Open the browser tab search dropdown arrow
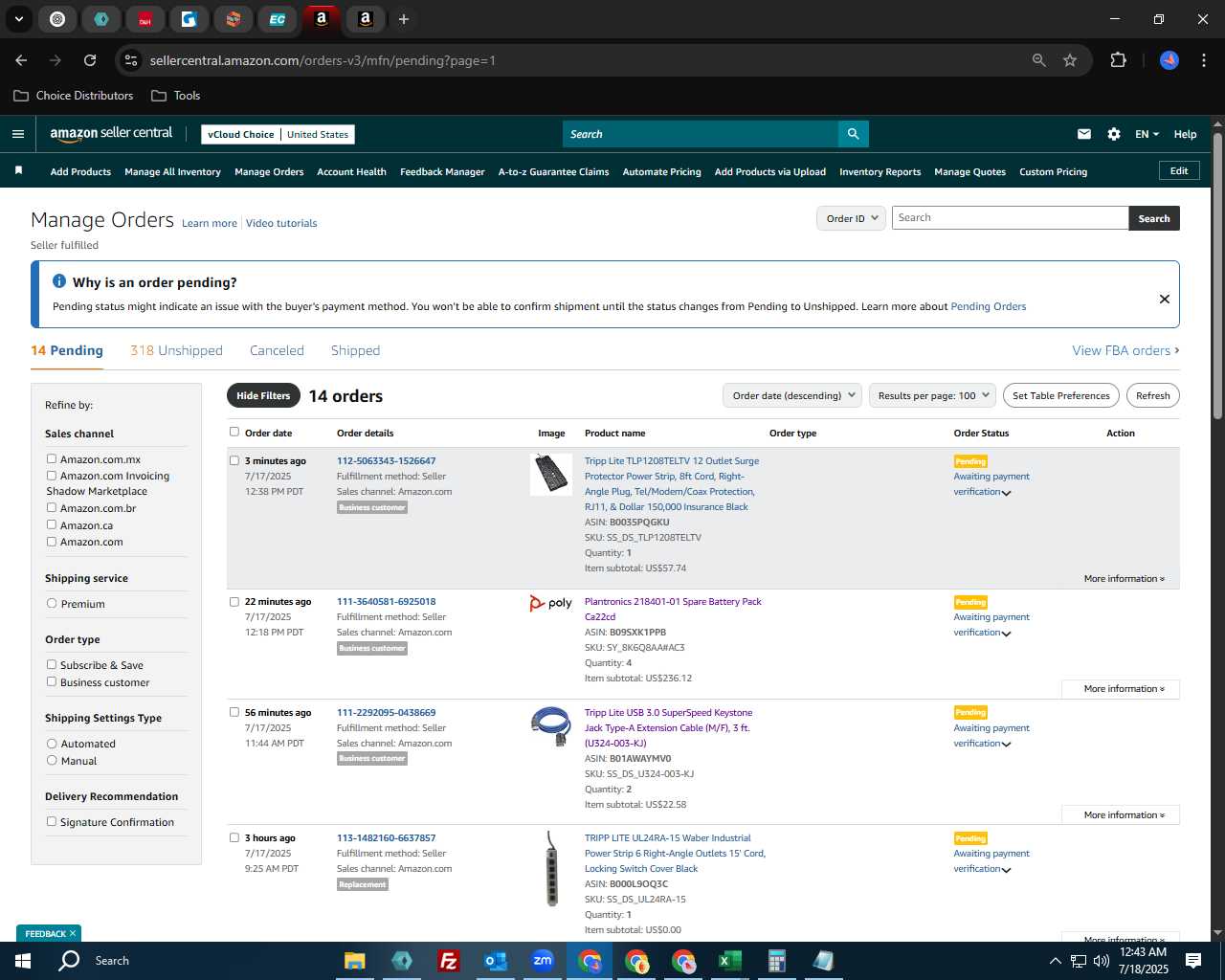Image resolution: width=1225 pixels, height=980 pixels. pos(18,19)
